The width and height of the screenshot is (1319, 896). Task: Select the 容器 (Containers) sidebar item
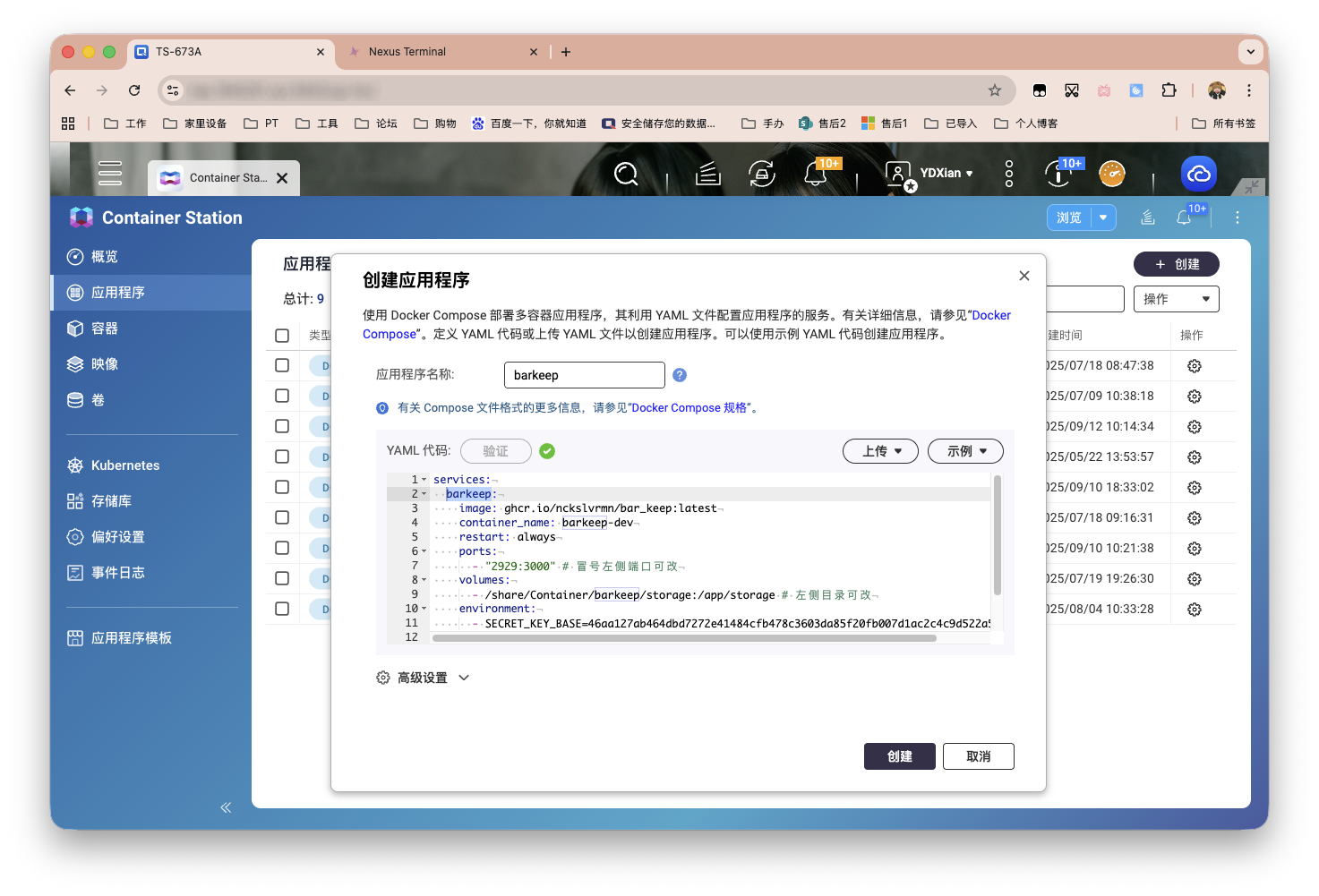coord(103,328)
